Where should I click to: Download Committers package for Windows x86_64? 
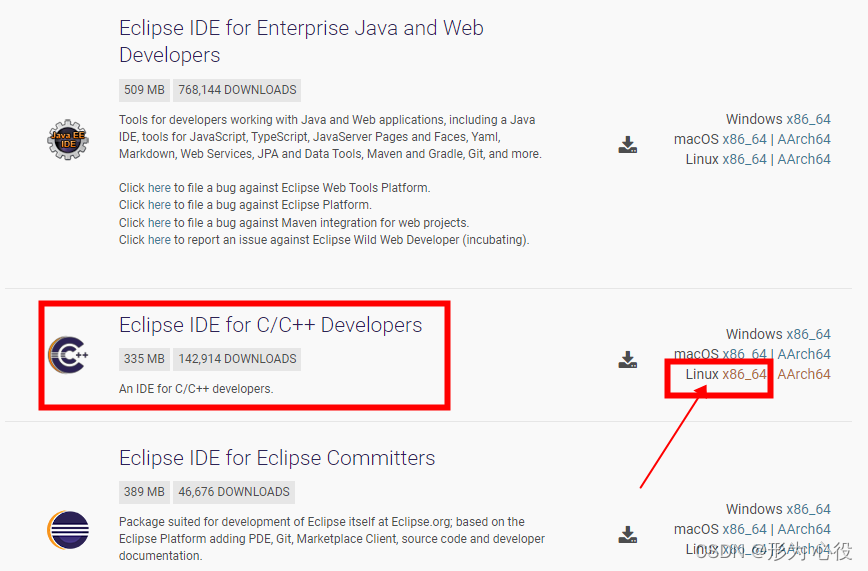808,509
